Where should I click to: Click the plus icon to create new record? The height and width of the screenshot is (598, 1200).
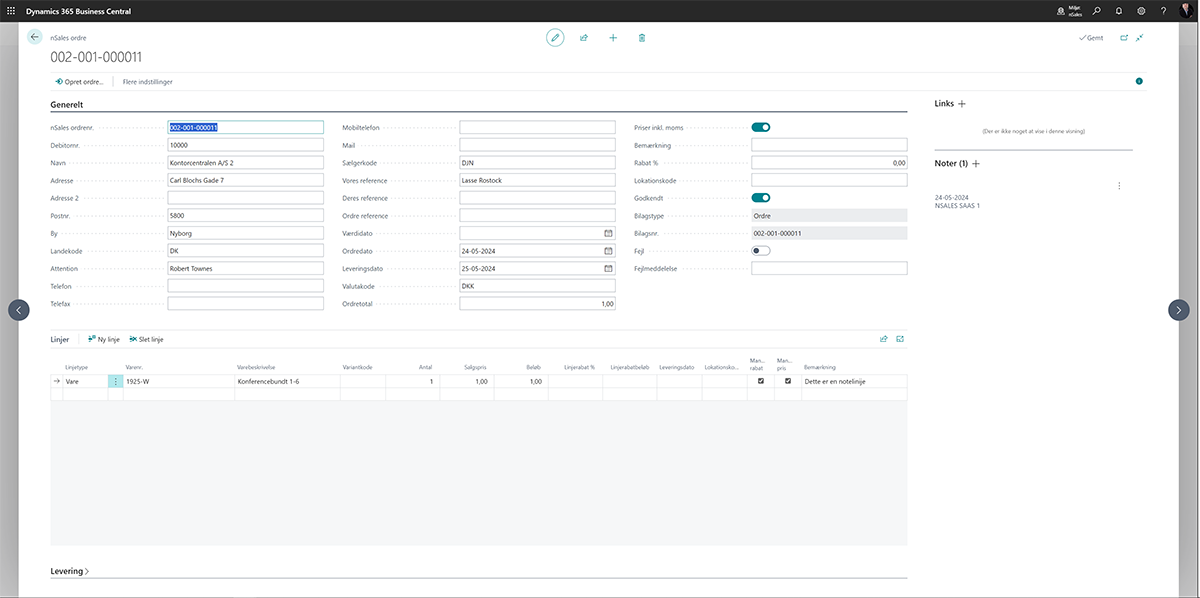(613, 38)
